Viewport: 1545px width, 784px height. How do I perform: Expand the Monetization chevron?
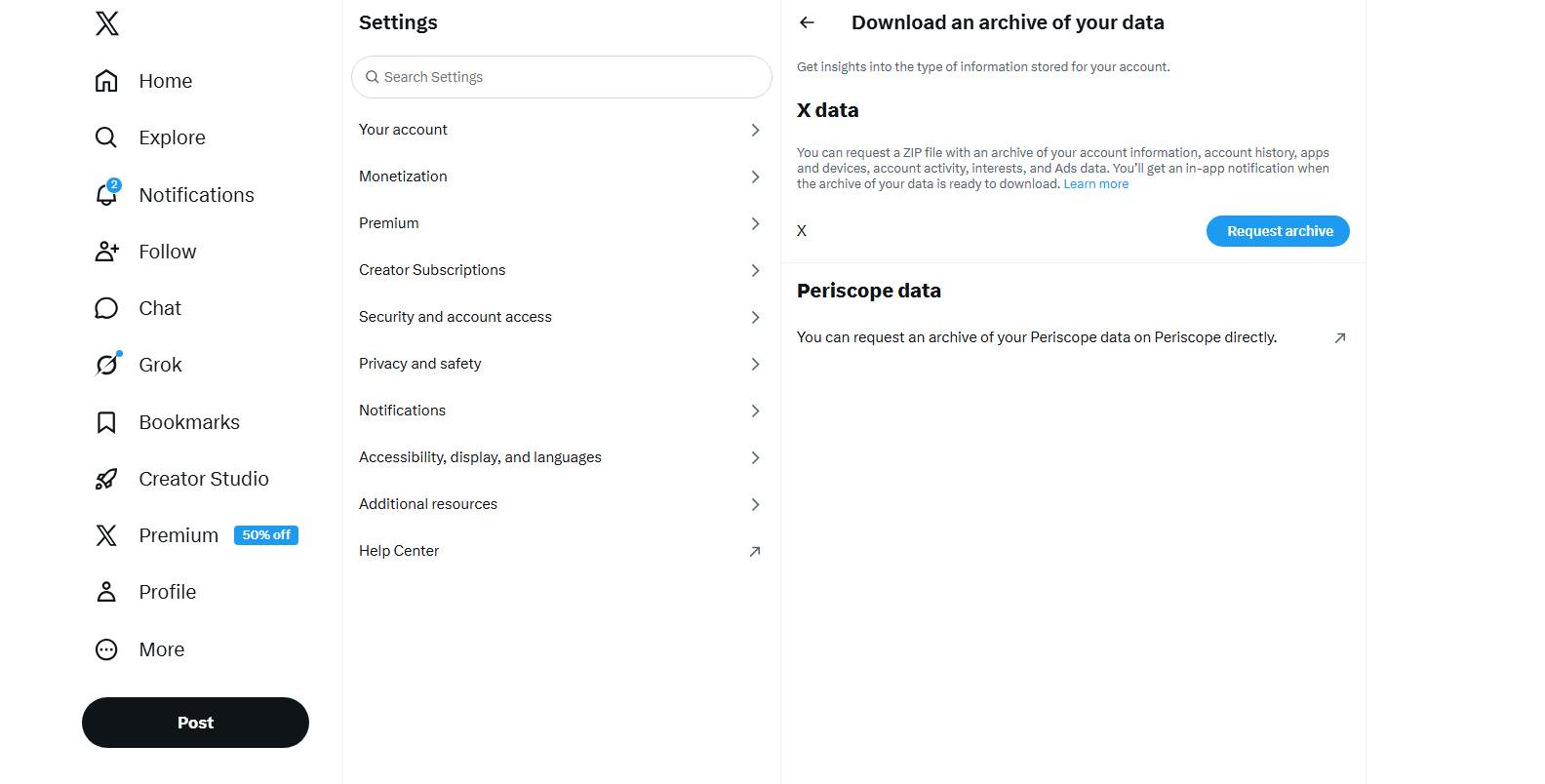coord(755,176)
